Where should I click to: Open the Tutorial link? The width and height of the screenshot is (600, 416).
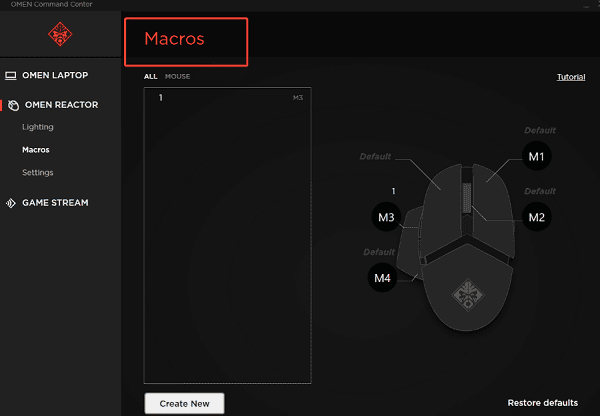pyautogui.click(x=571, y=77)
